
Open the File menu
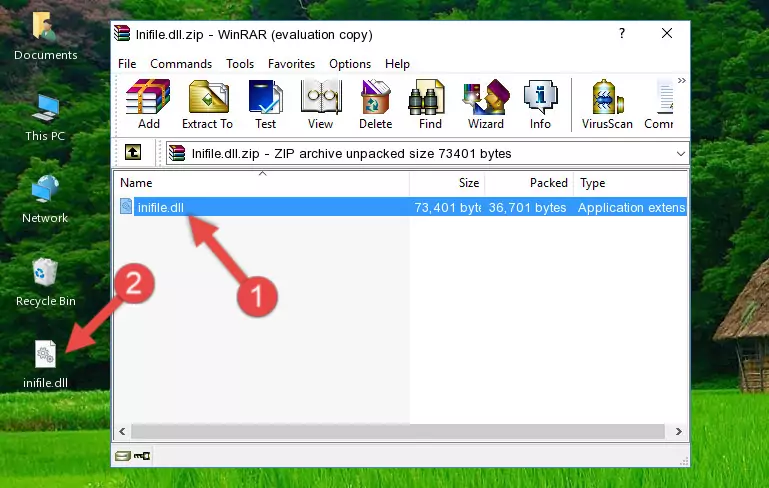tap(127, 64)
